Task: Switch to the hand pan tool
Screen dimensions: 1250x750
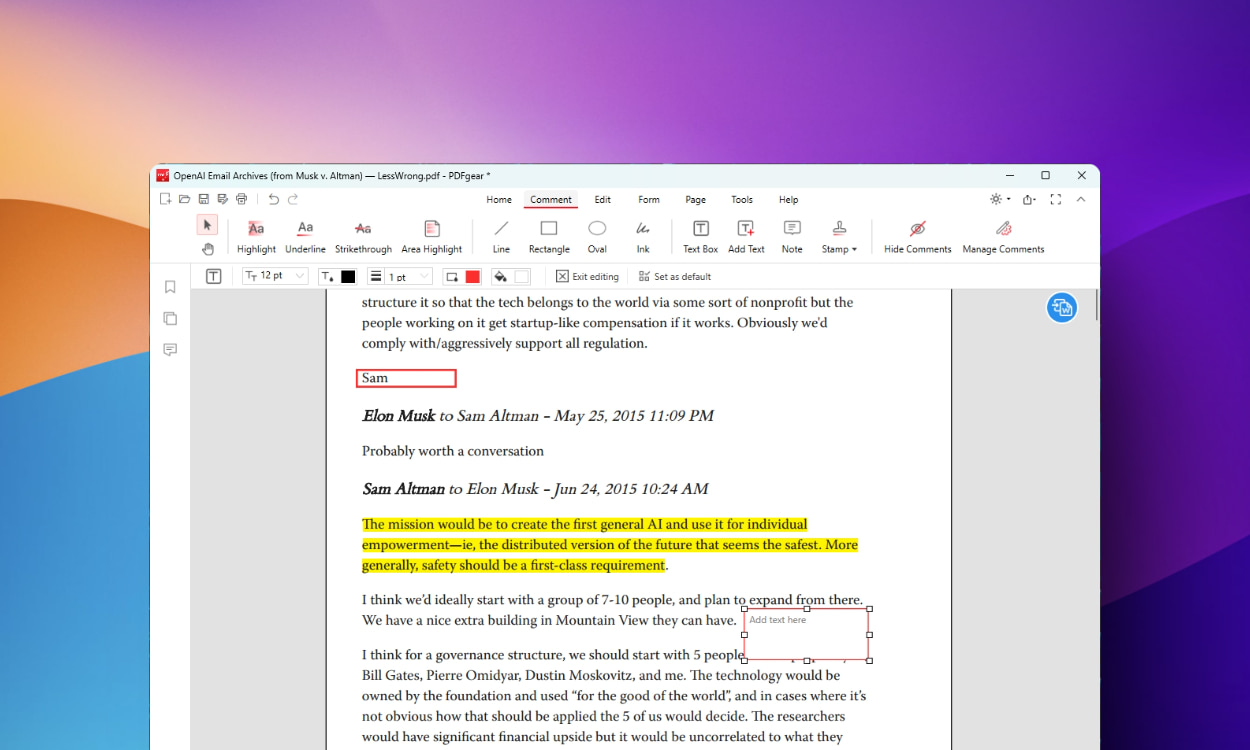Action: pos(208,248)
